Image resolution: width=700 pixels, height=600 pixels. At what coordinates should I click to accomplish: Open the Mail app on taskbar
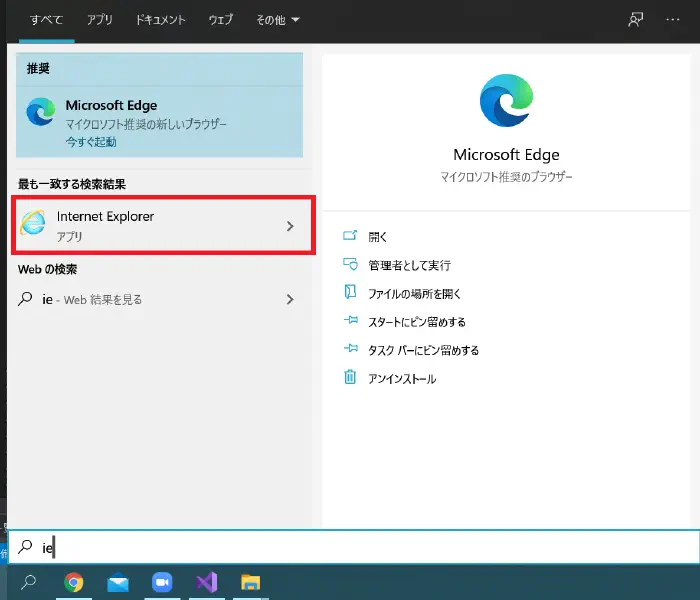click(118, 582)
